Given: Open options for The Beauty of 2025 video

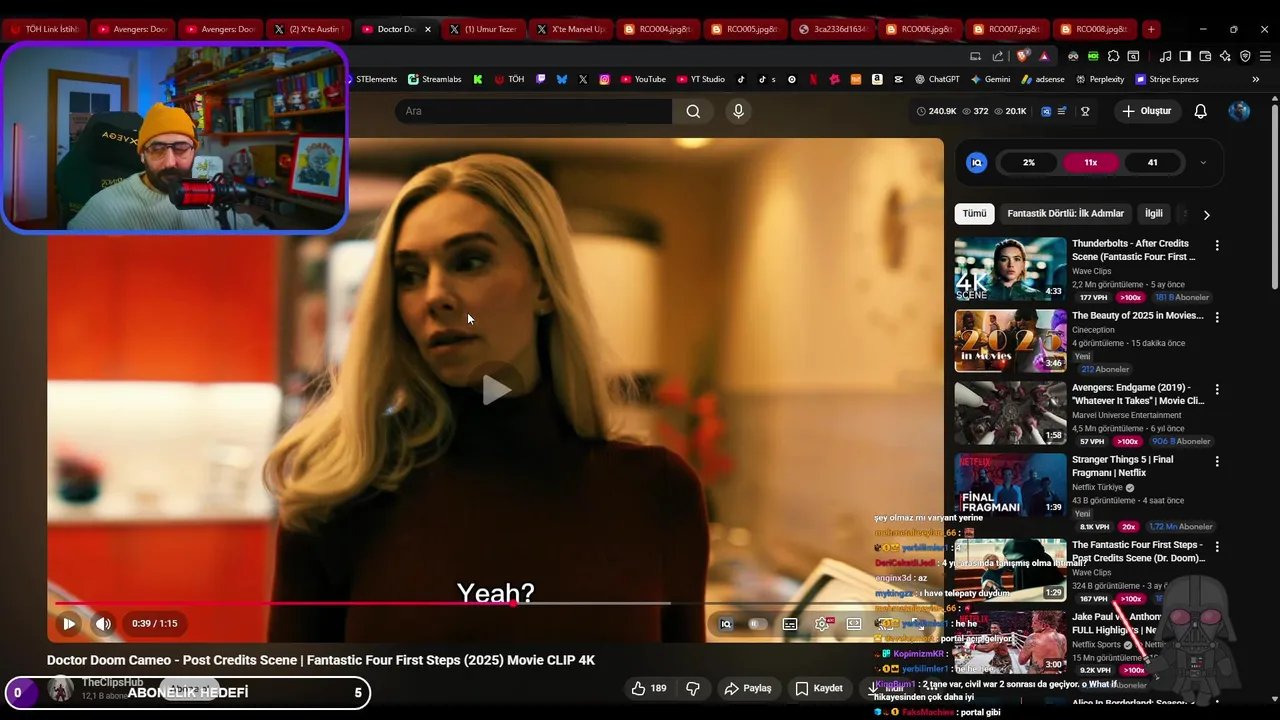Looking at the screenshot, I should pyautogui.click(x=1217, y=317).
